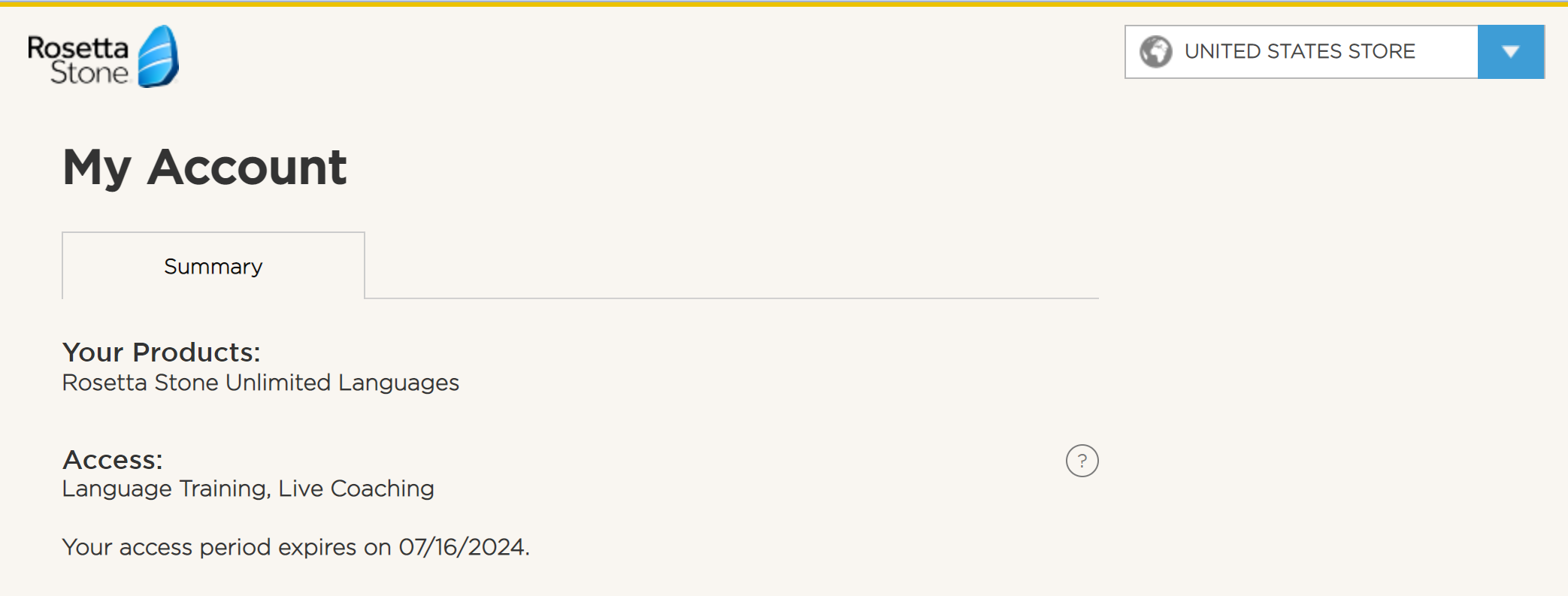Open the blue store dropdown arrow
The height and width of the screenshot is (596, 1568).
point(1510,52)
